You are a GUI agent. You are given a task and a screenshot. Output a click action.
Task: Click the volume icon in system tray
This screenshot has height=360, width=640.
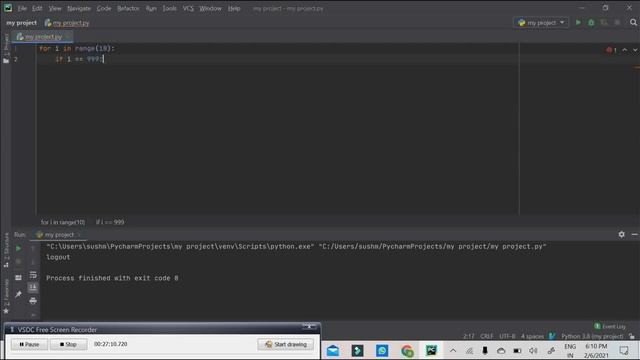(x=533, y=351)
